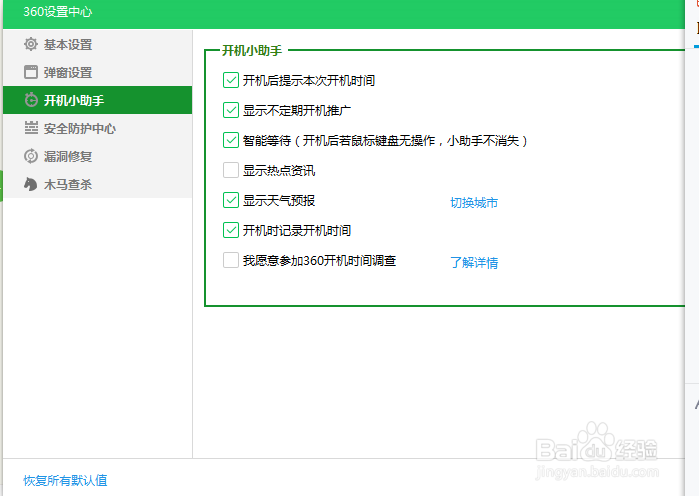Image resolution: width=699 pixels, height=496 pixels.
Task: Uncheck 显示天气预报
Action: 231,200
